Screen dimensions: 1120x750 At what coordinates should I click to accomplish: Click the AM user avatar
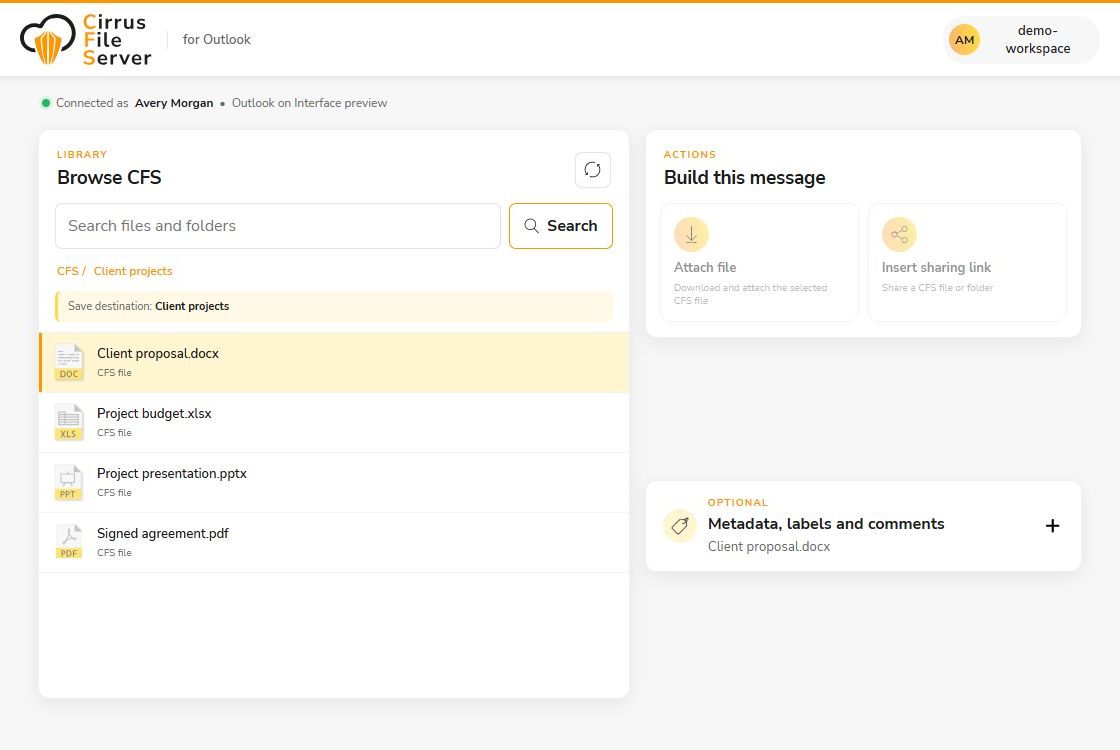pyautogui.click(x=964, y=40)
